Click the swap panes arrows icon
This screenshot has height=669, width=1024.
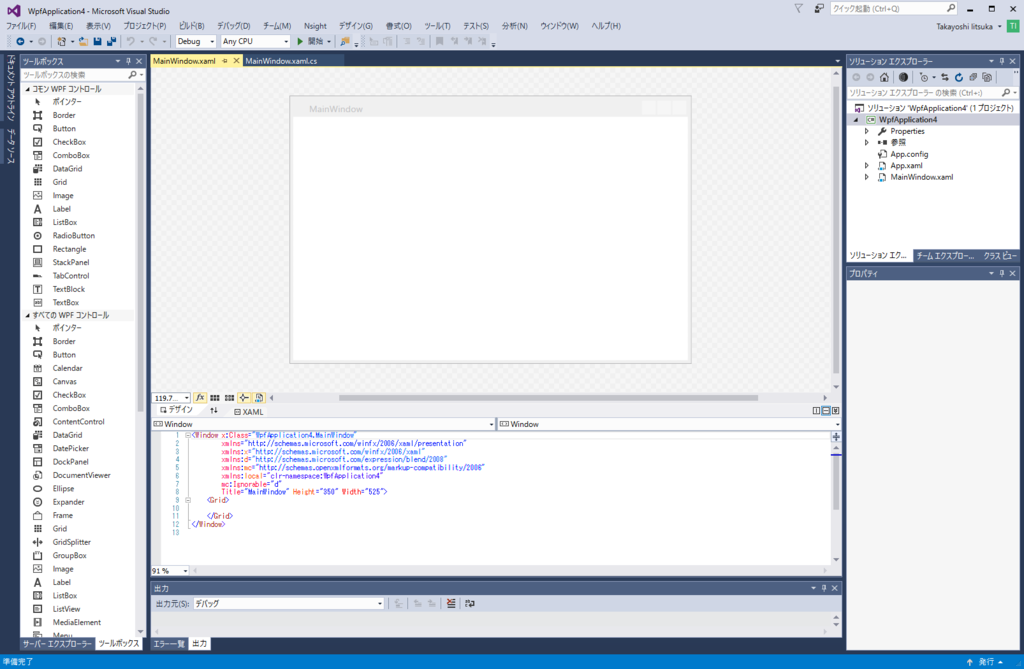tap(214, 411)
